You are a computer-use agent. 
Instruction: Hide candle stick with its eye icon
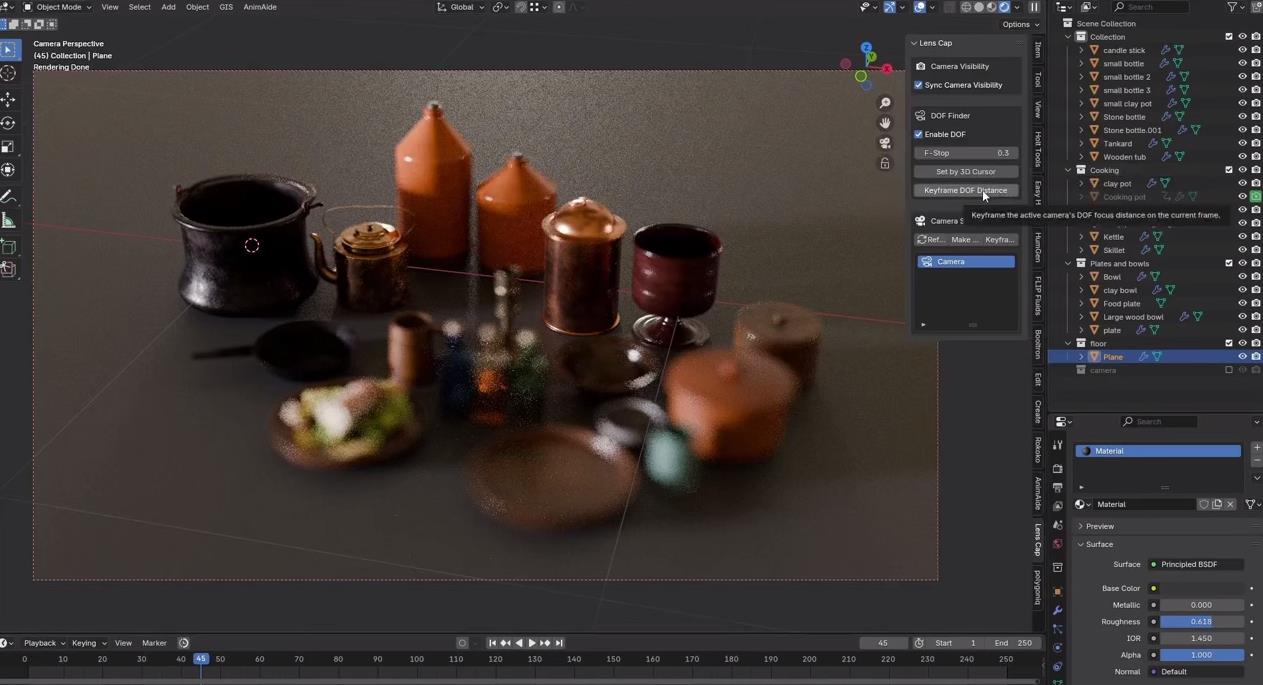[x=1242, y=50]
